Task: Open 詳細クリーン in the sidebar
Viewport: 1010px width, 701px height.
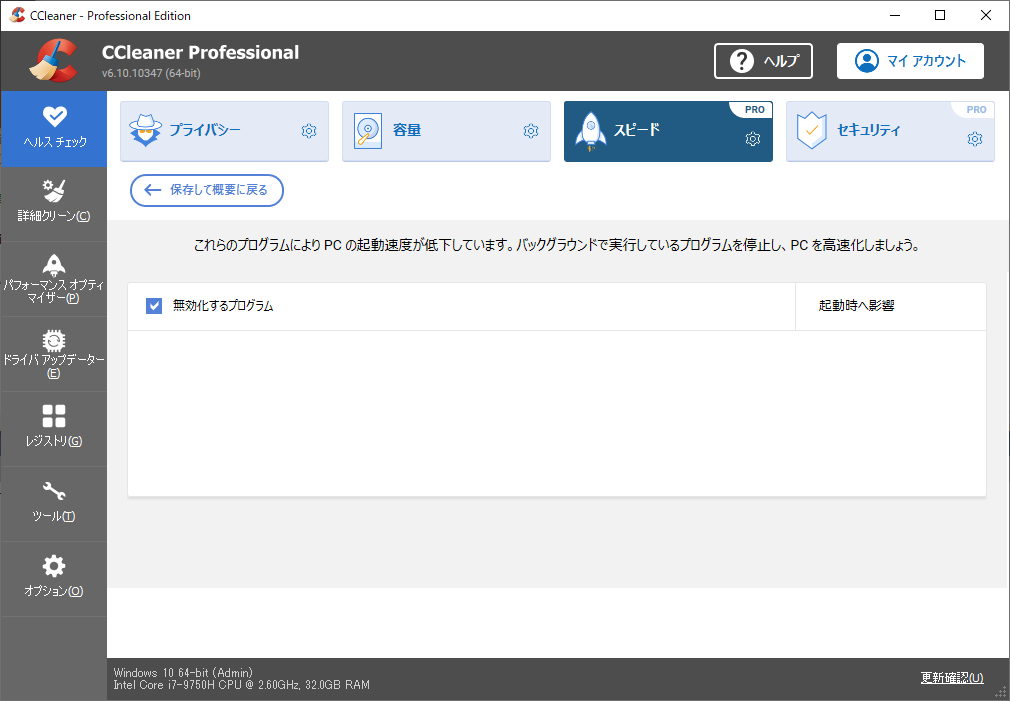Action: pos(53,204)
